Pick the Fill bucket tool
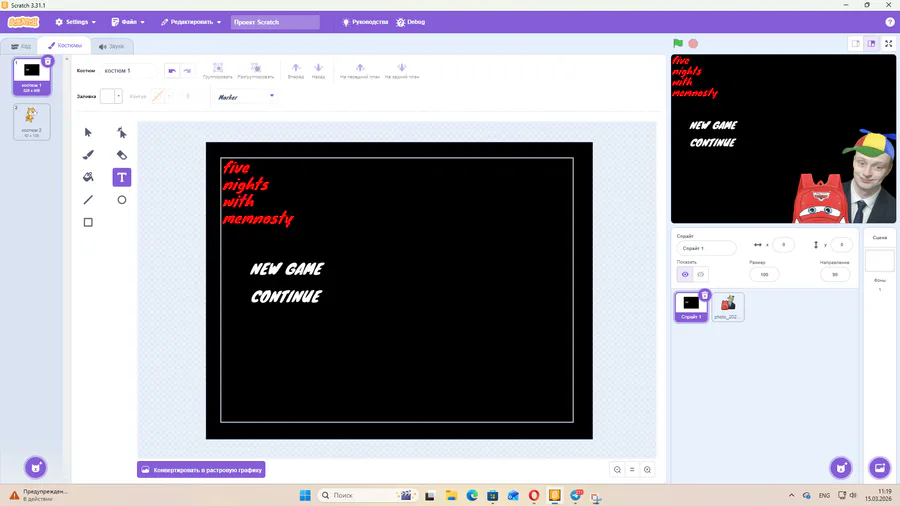The height and width of the screenshot is (506, 900). (x=88, y=177)
